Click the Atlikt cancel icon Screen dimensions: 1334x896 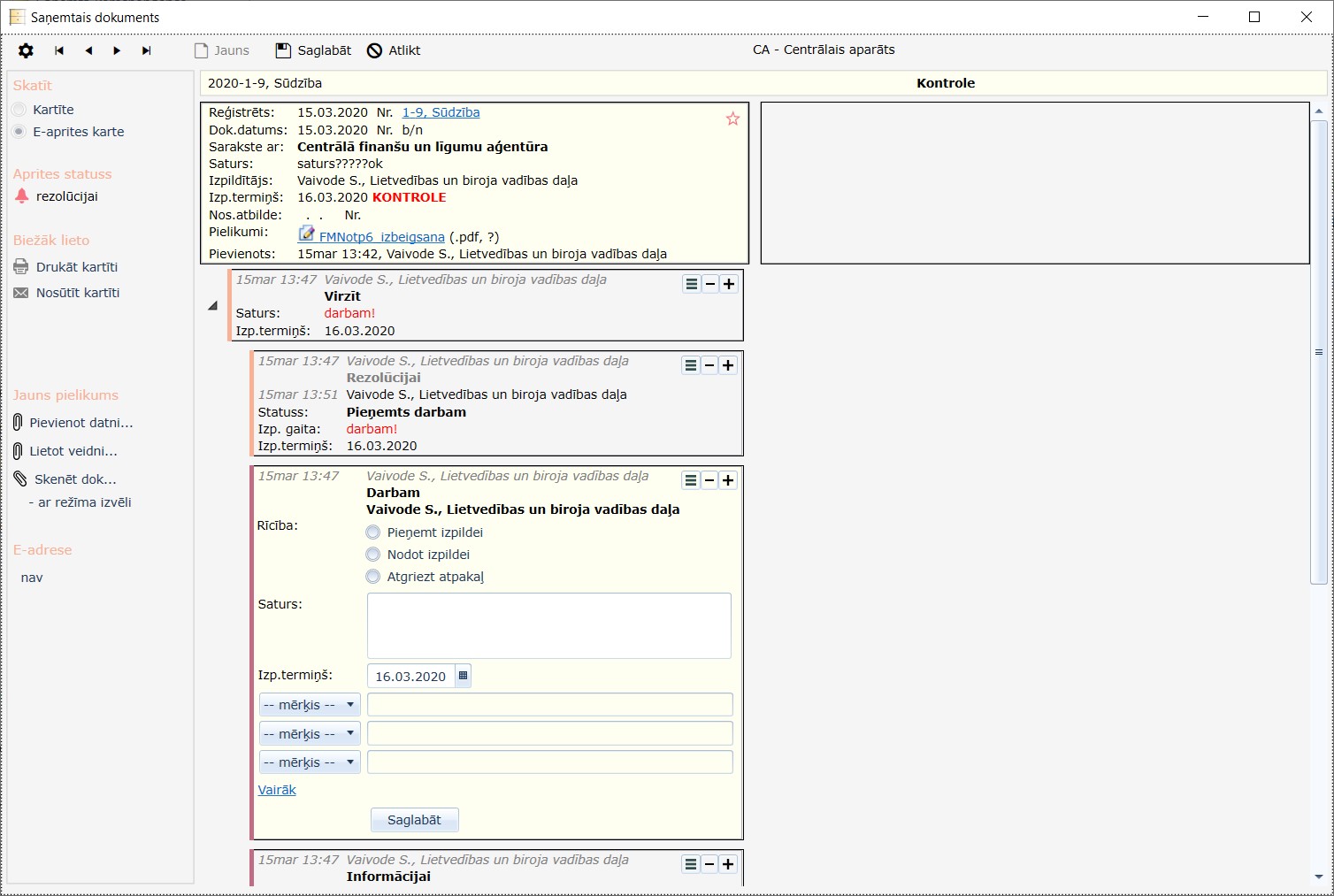(375, 50)
